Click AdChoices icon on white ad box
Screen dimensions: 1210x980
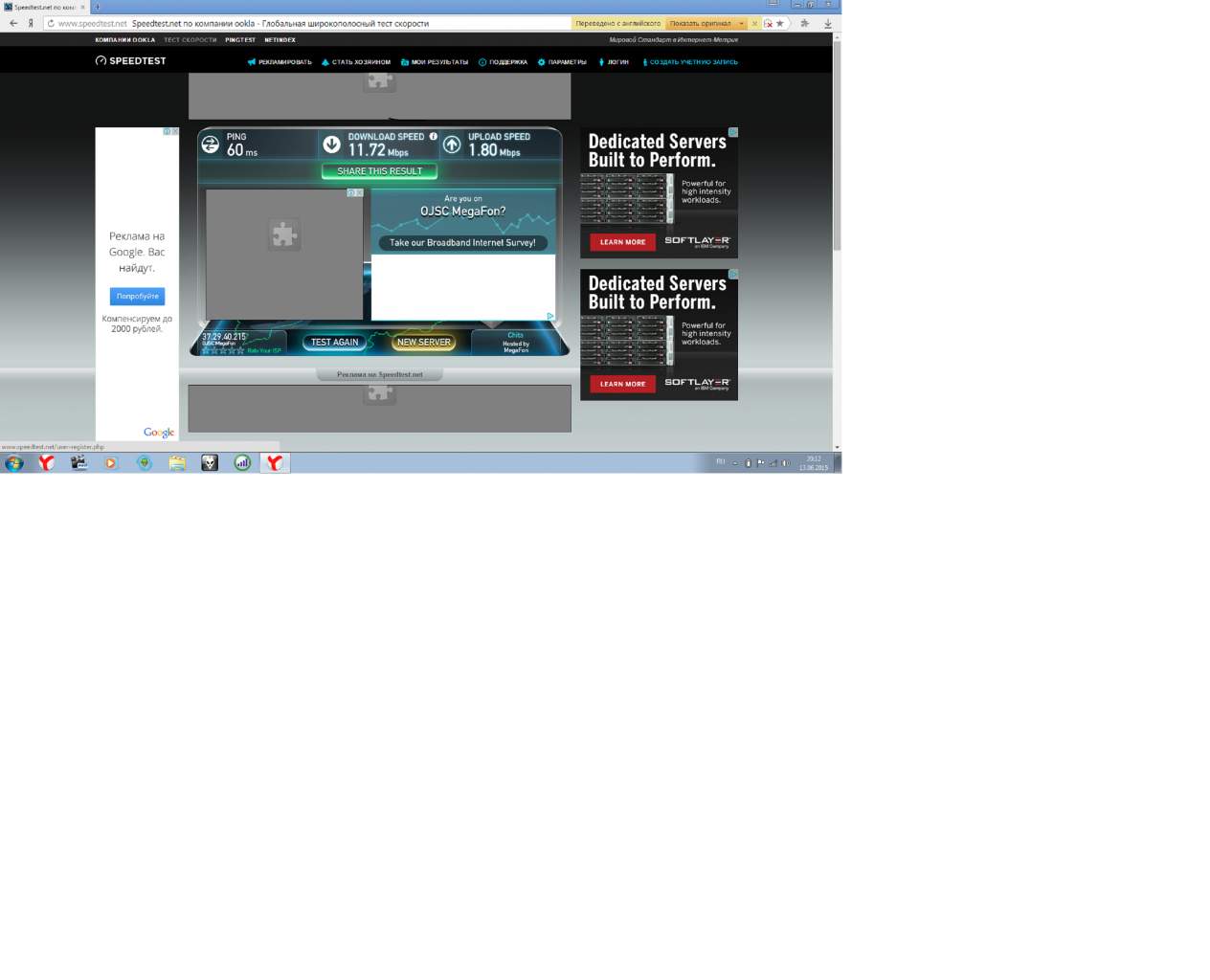coord(550,316)
